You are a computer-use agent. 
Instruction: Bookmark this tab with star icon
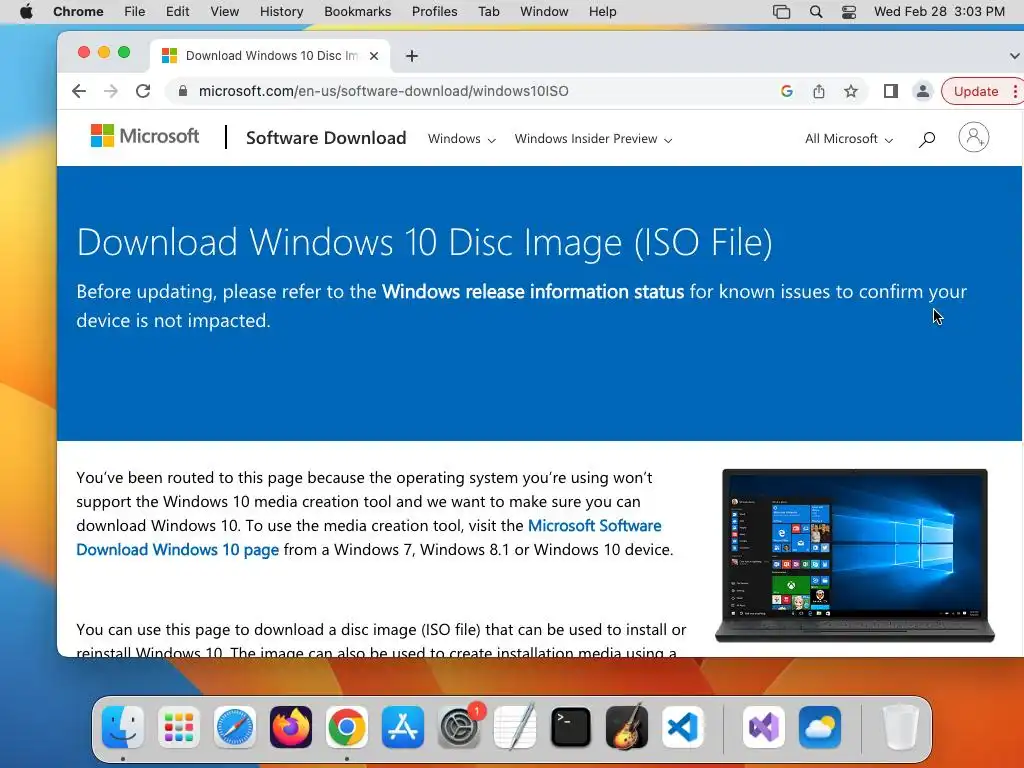pyautogui.click(x=851, y=91)
